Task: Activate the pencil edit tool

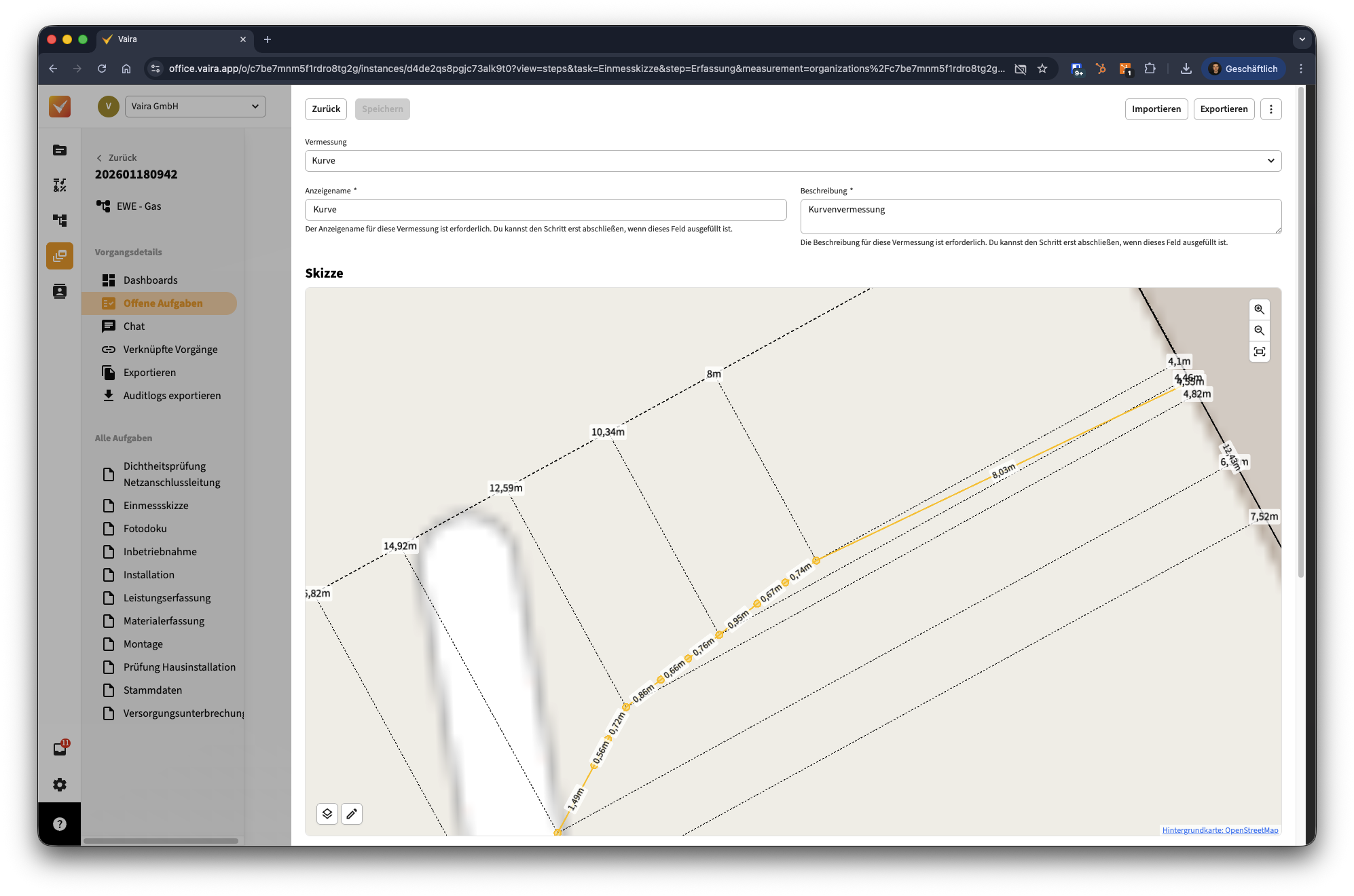Action: pyautogui.click(x=352, y=813)
